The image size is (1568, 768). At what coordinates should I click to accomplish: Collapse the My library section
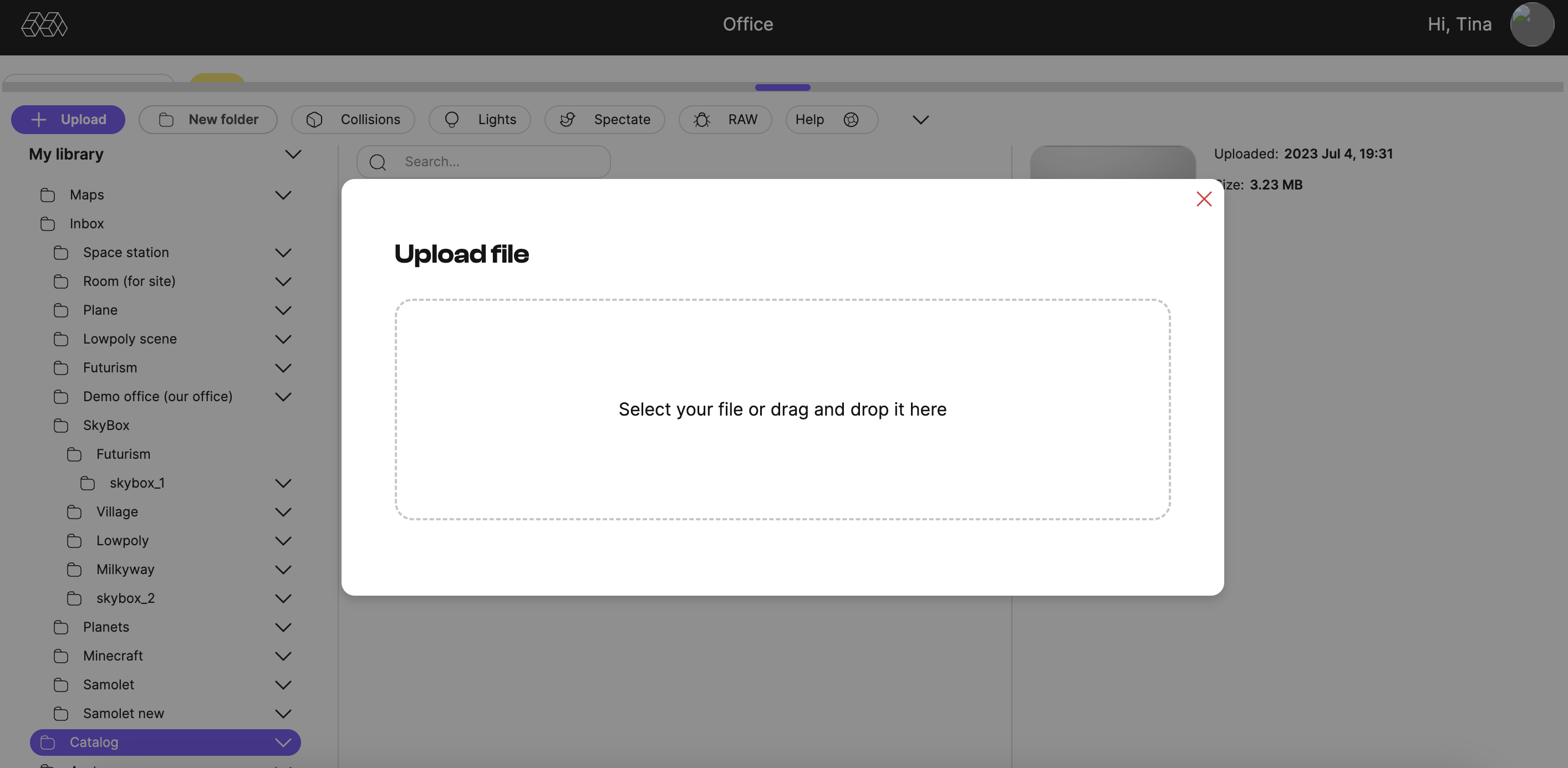(x=293, y=155)
